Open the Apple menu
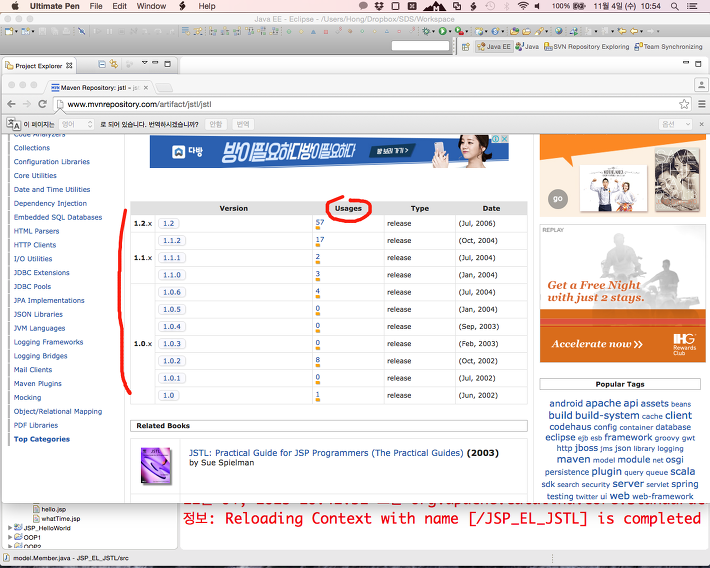Viewport: 710px width, 568px height. (x=15, y=6)
